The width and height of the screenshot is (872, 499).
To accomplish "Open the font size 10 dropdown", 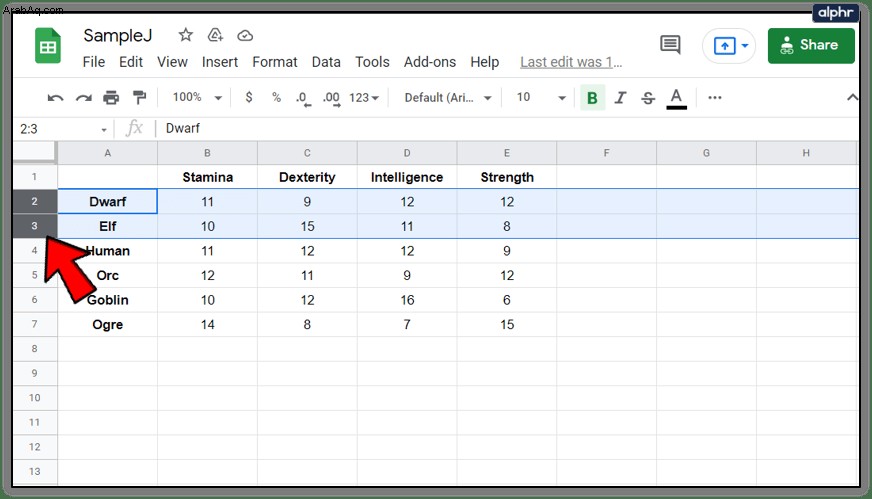I will click(541, 97).
